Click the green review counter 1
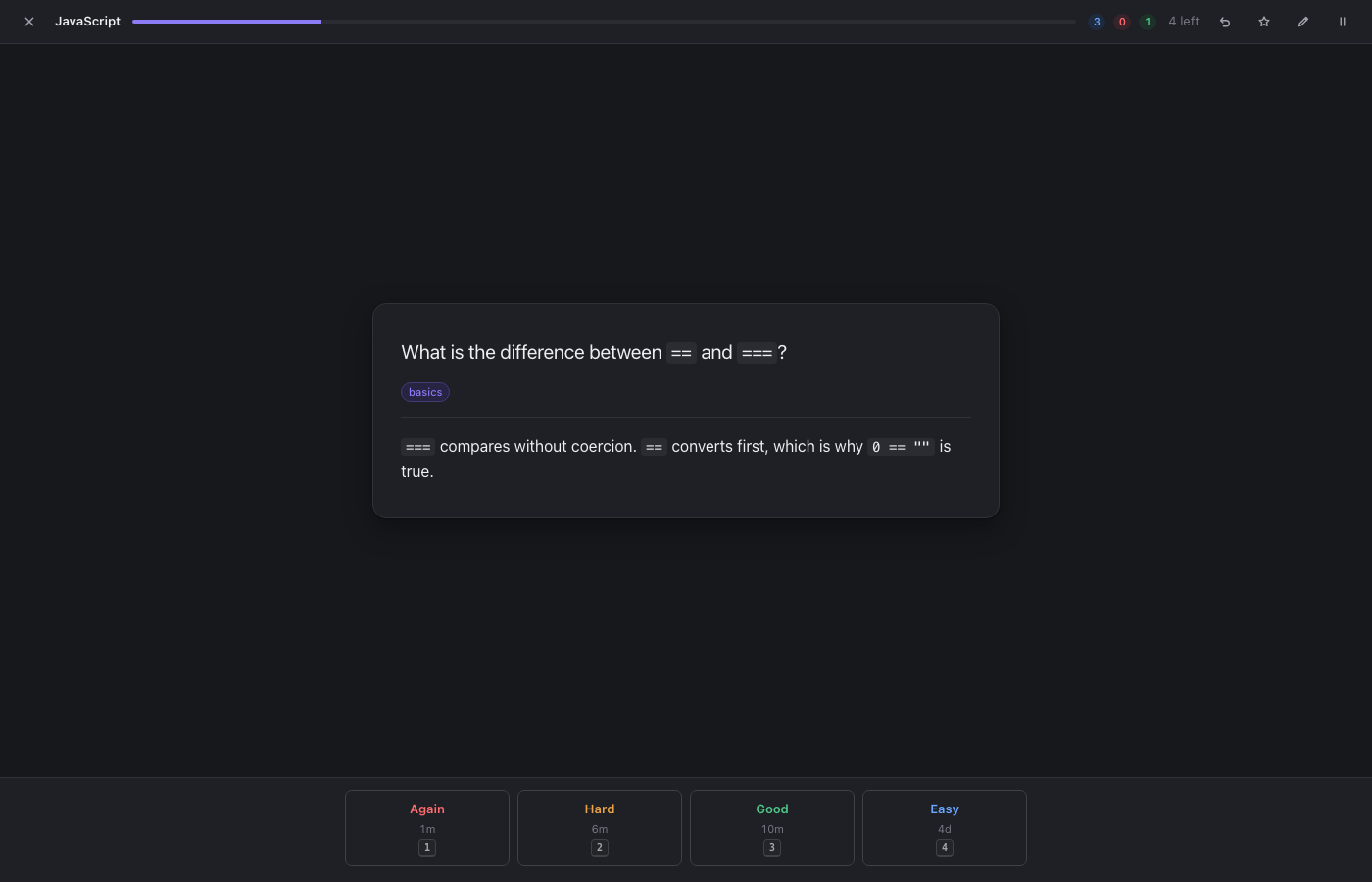Screen dimensions: 1372x882 pyautogui.click(x=1148, y=22)
